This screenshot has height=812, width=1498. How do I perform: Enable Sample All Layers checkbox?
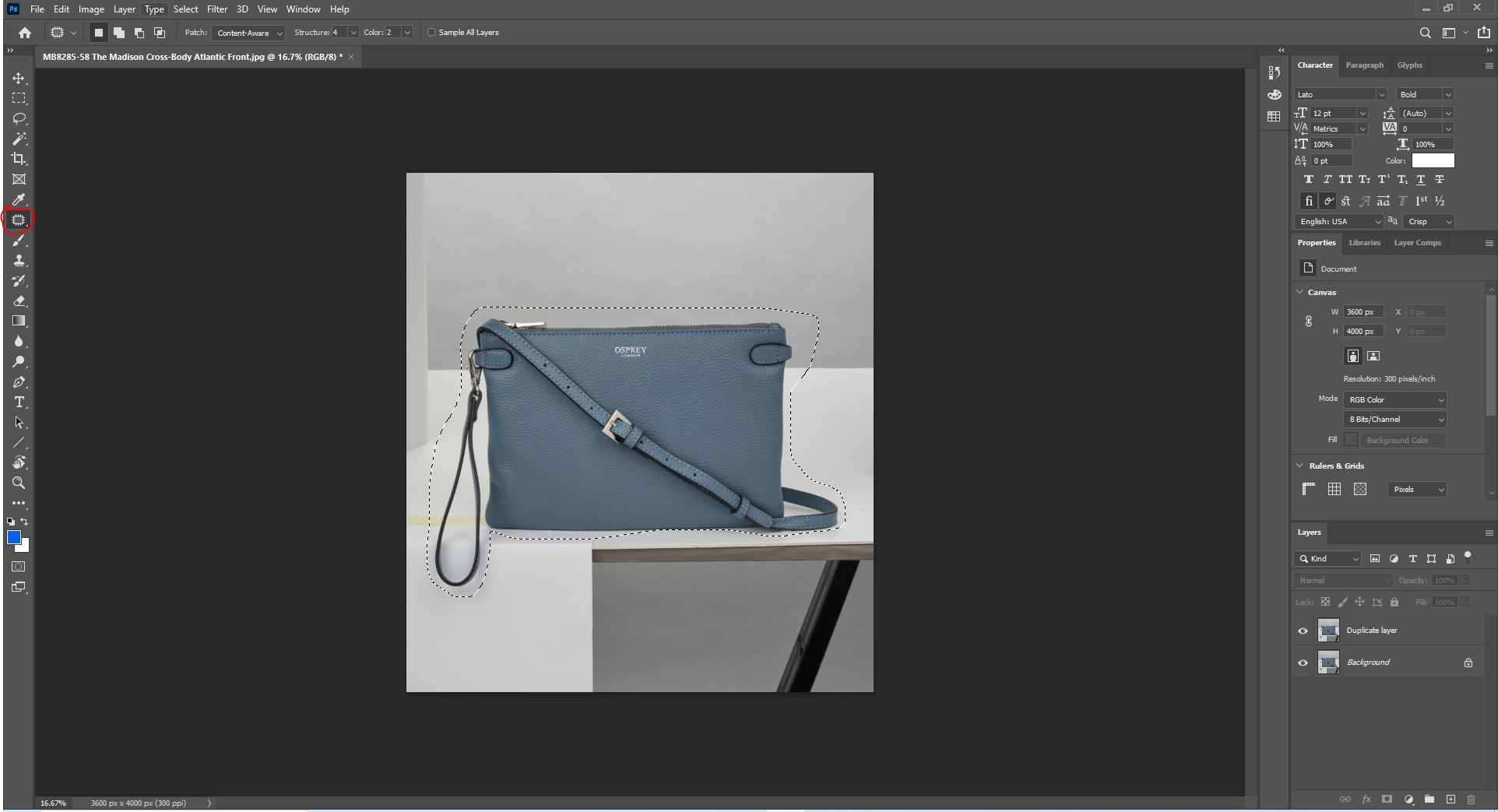431,33
